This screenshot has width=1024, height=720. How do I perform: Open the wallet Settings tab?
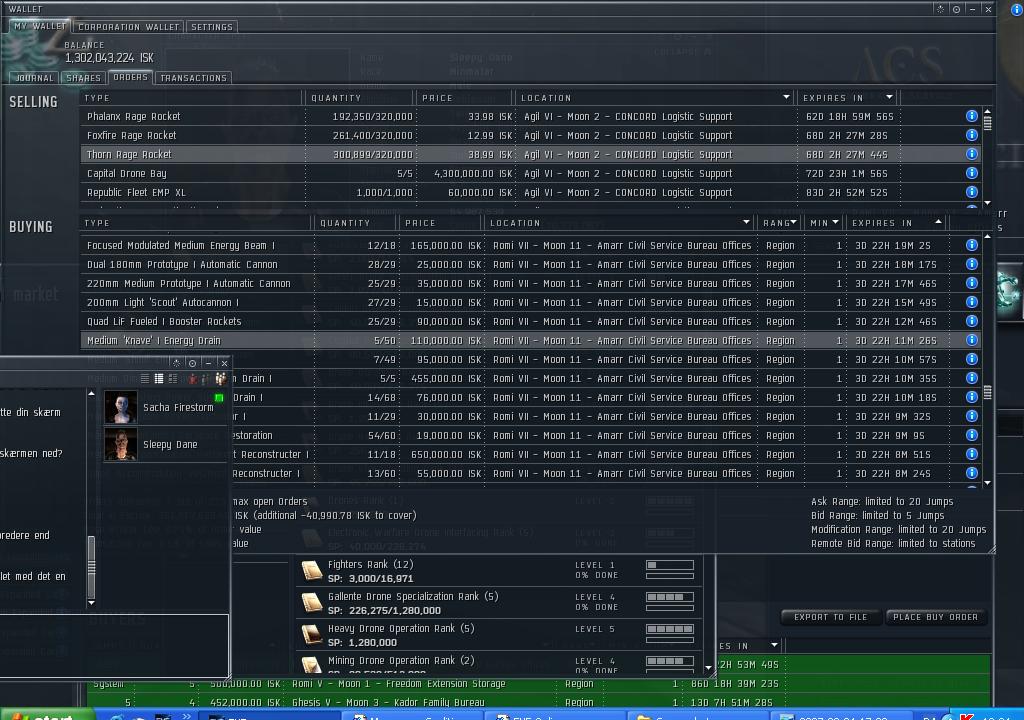coord(212,27)
